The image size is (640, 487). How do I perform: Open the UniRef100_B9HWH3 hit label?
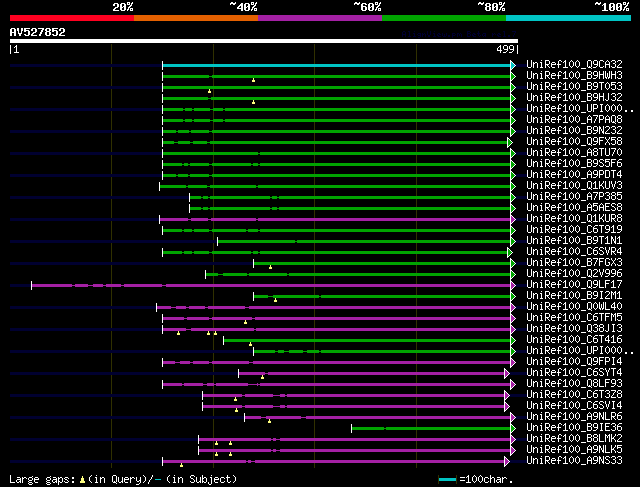(574, 76)
